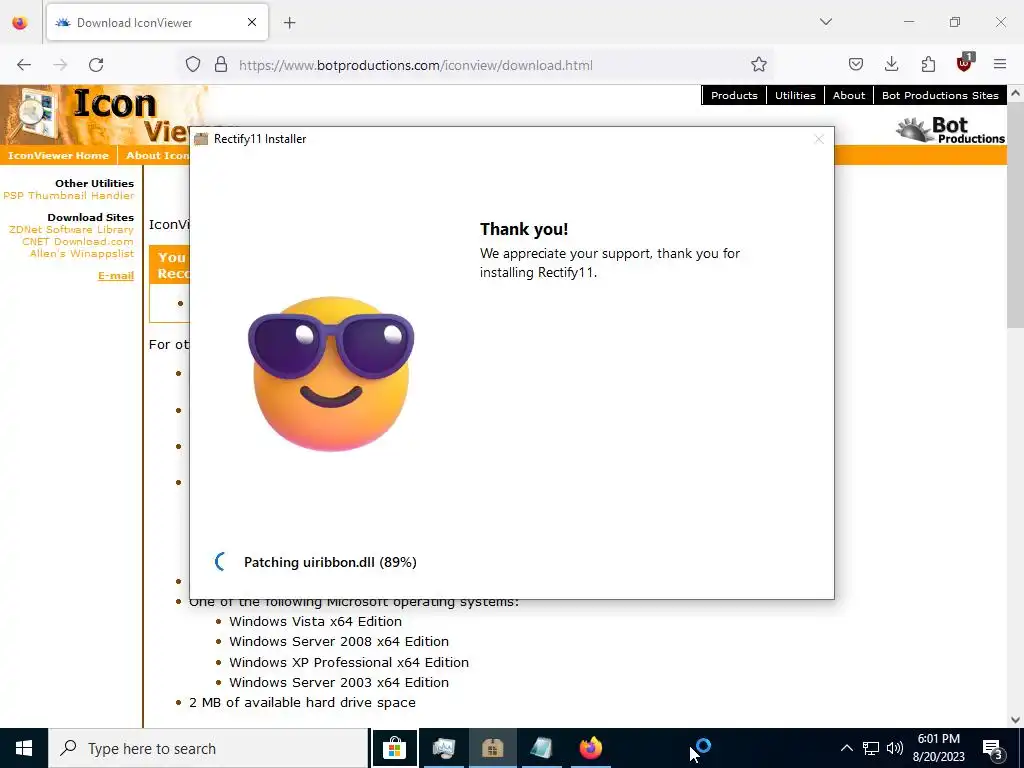Open the notepad-like taskbar app
1024x768 pixels.
pyautogui.click(x=541, y=748)
